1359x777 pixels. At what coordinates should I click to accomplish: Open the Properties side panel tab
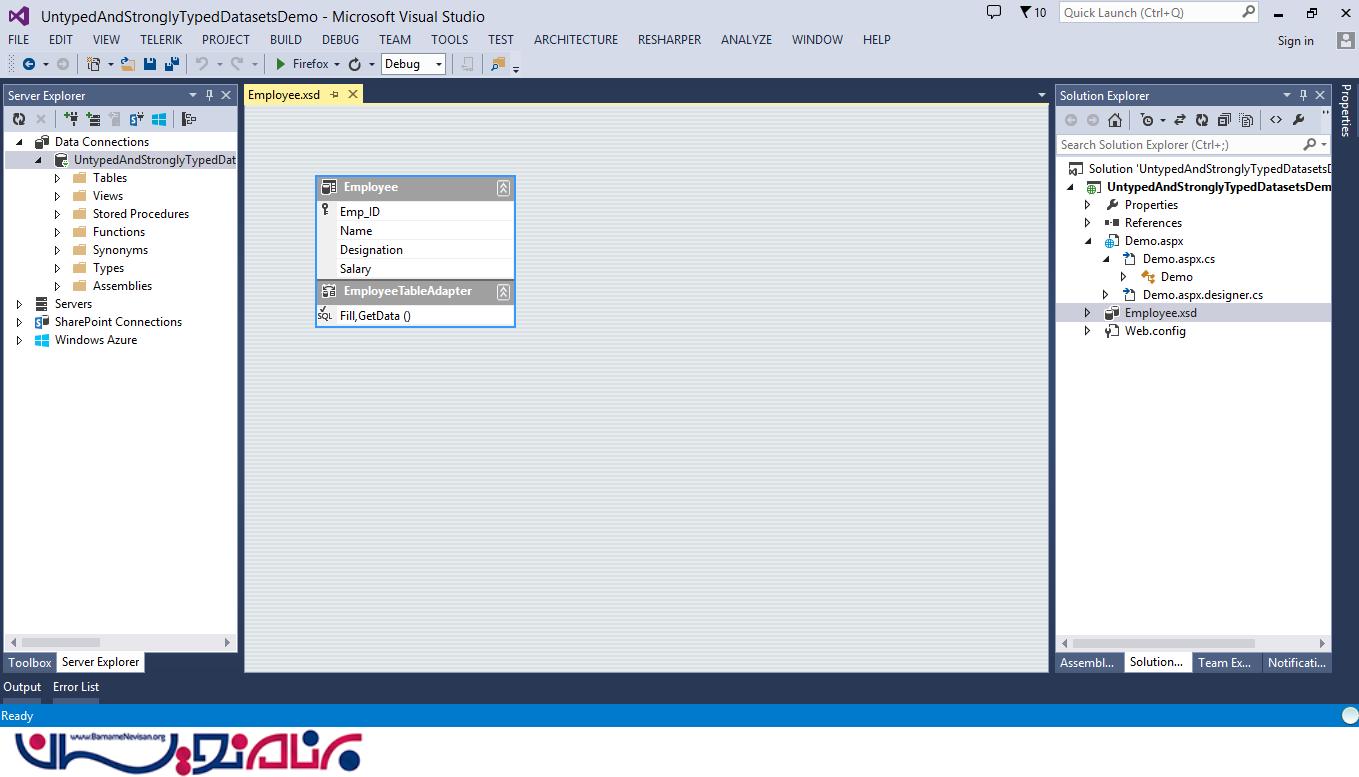[x=1346, y=110]
